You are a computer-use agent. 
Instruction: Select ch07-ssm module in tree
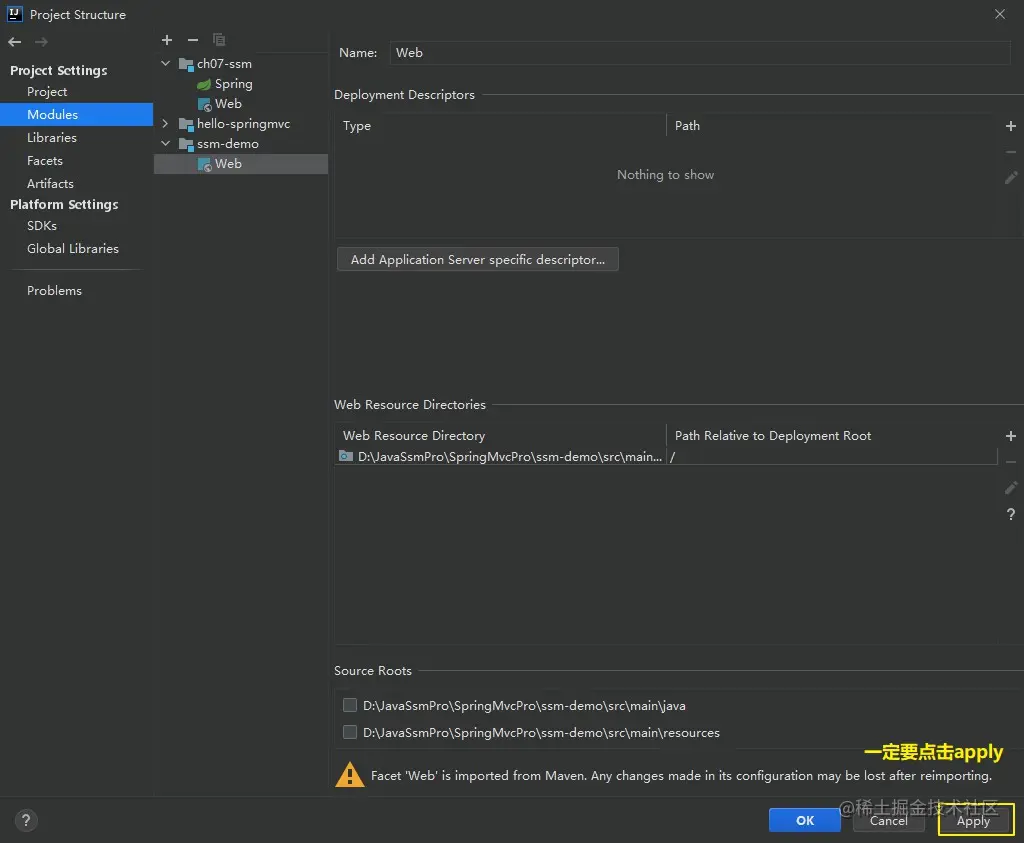tap(224, 64)
